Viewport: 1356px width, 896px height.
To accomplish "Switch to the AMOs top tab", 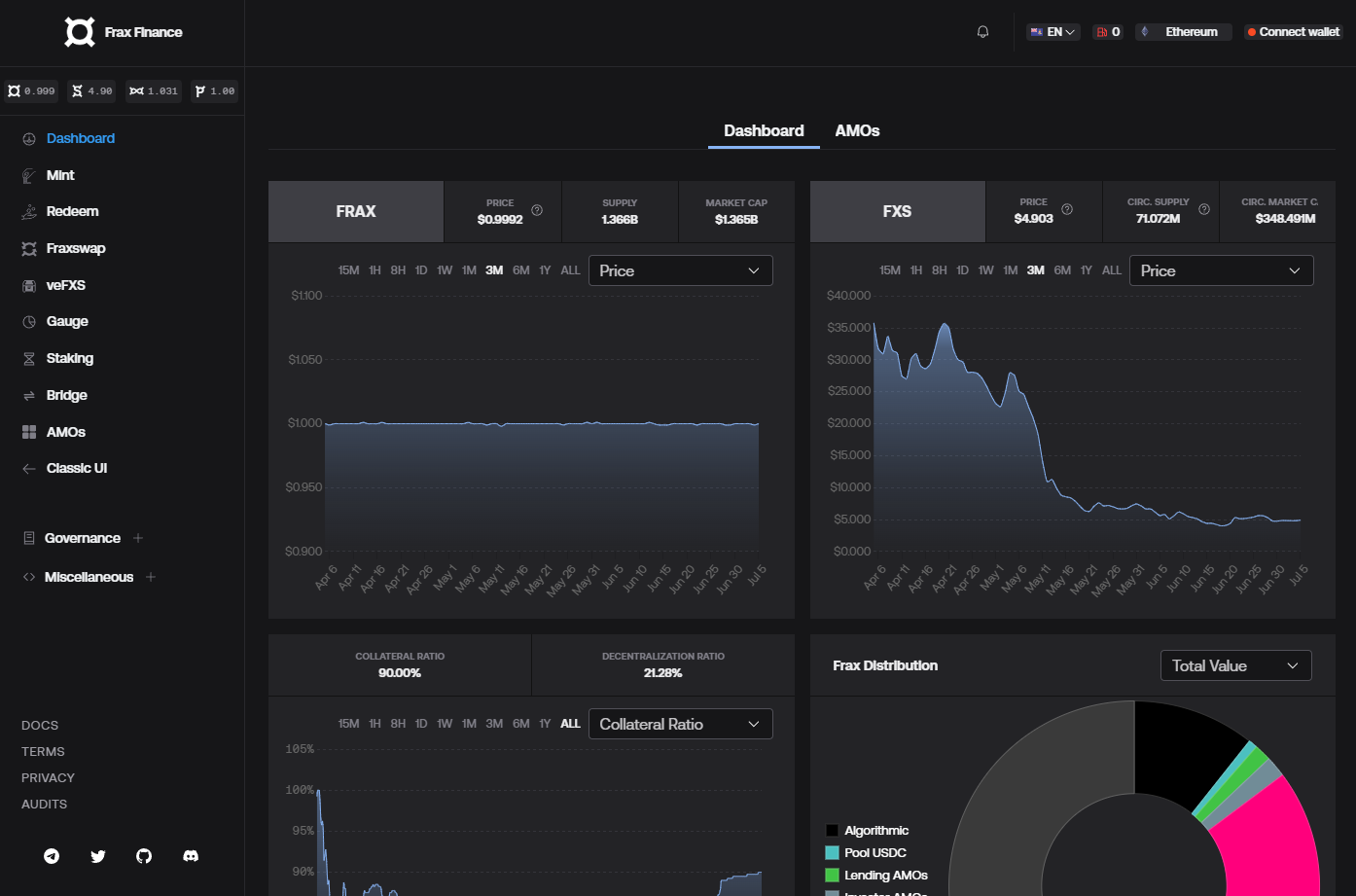I will (857, 130).
